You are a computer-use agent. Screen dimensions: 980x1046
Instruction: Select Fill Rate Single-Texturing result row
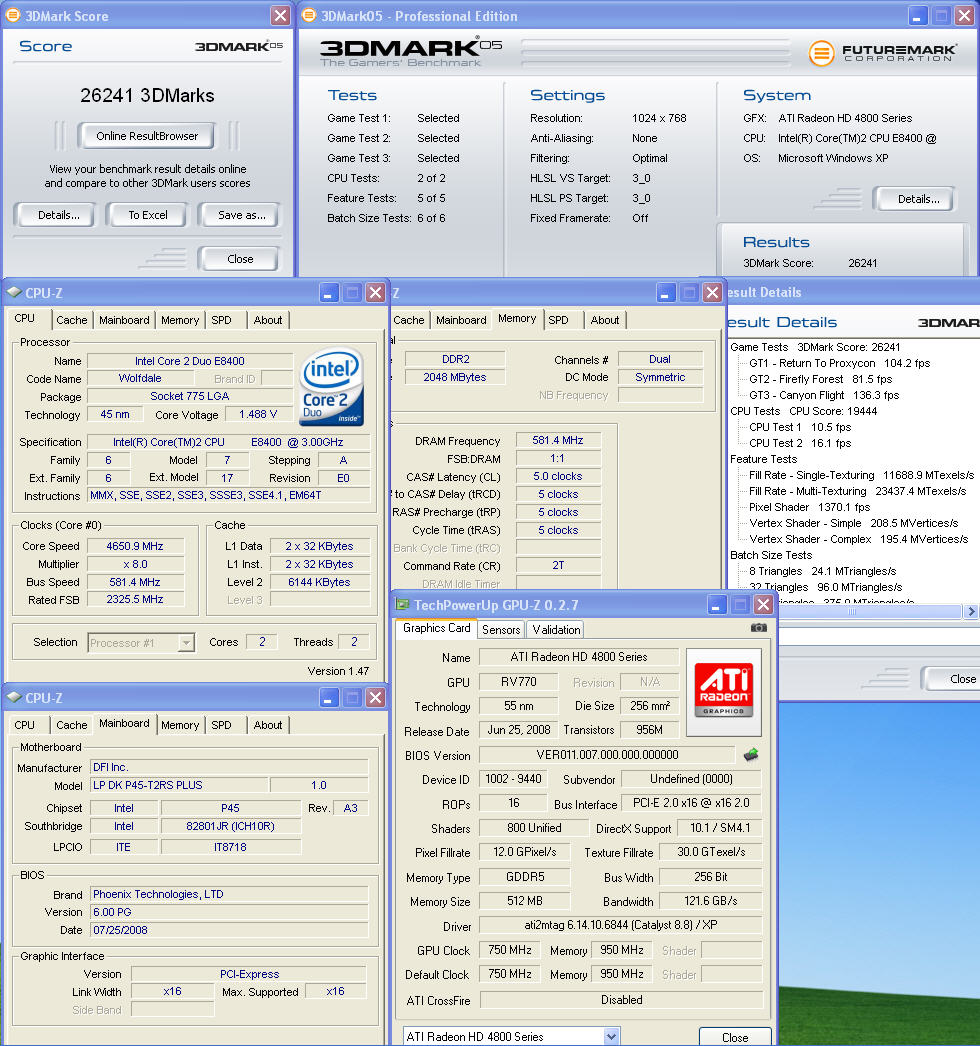[x=861, y=475]
